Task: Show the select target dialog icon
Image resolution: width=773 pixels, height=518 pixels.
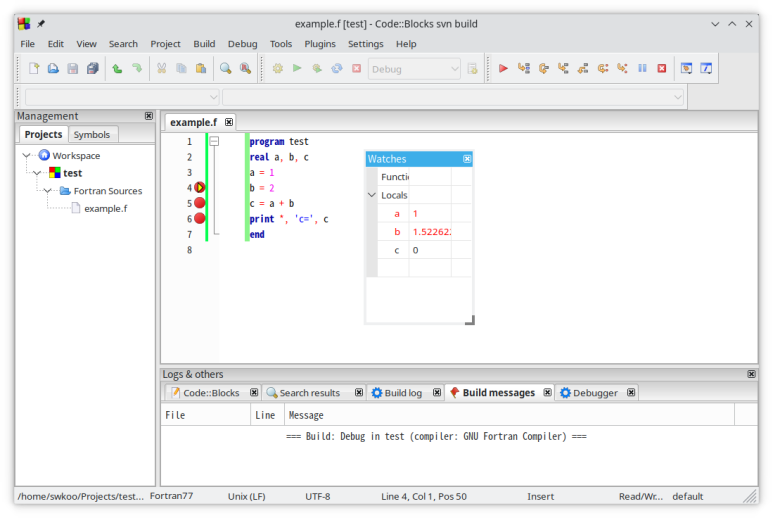Action: 472,69
